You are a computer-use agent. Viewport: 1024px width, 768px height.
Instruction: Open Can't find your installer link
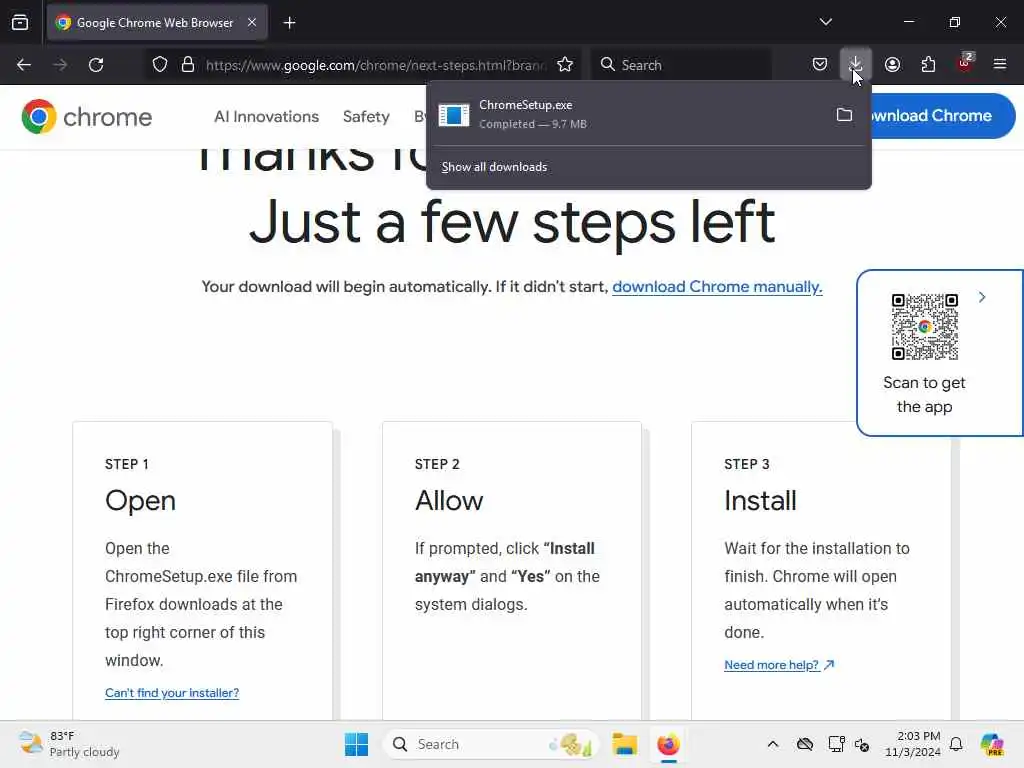tap(172, 693)
